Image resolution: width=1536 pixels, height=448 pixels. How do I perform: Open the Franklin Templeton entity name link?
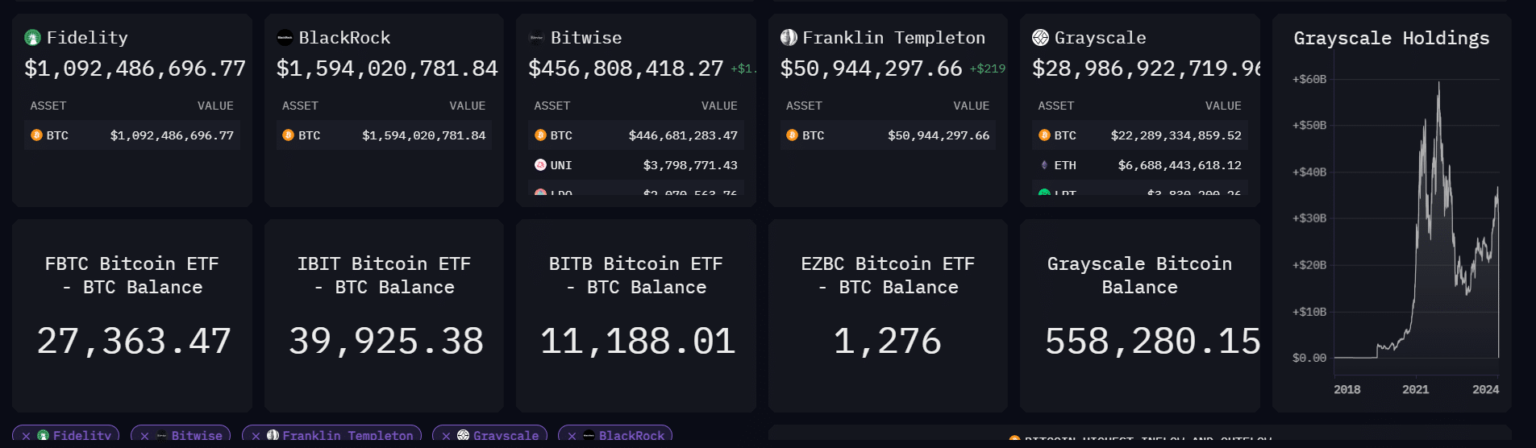tap(893, 38)
